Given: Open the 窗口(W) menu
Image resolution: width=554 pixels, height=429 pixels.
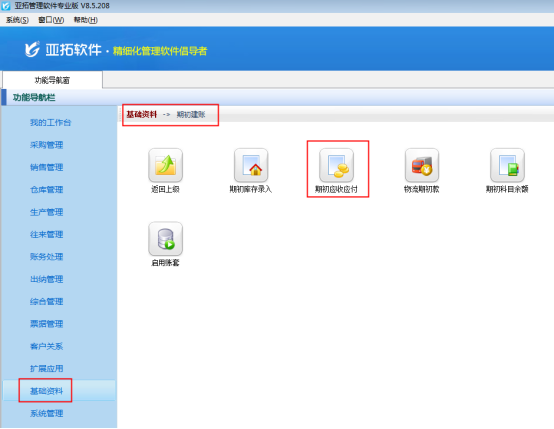Looking at the screenshot, I should 51,20.
